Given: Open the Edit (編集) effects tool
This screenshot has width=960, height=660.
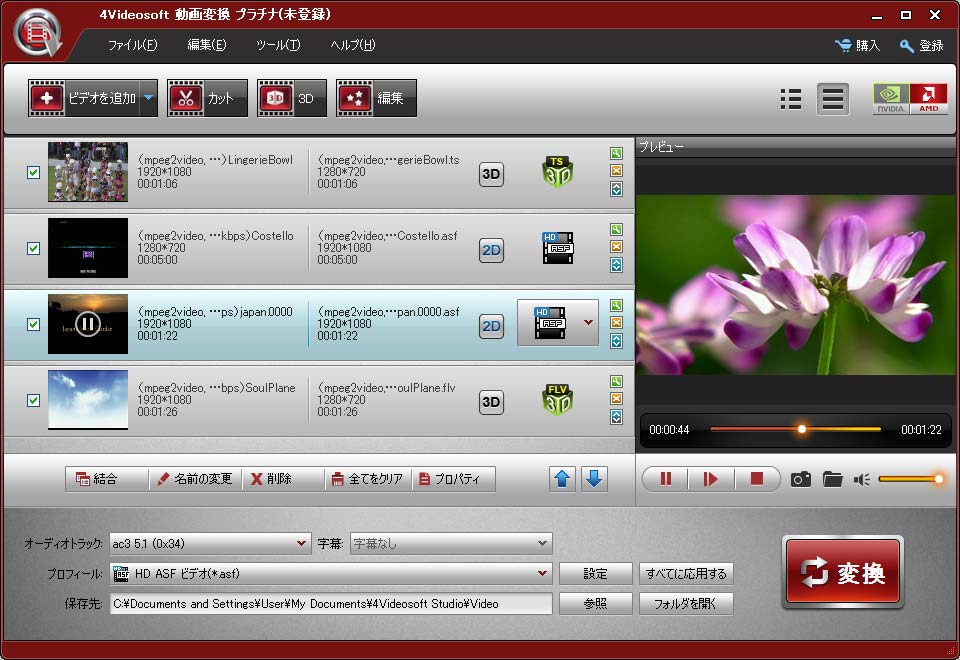Looking at the screenshot, I should pyautogui.click(x=376, y=98).
